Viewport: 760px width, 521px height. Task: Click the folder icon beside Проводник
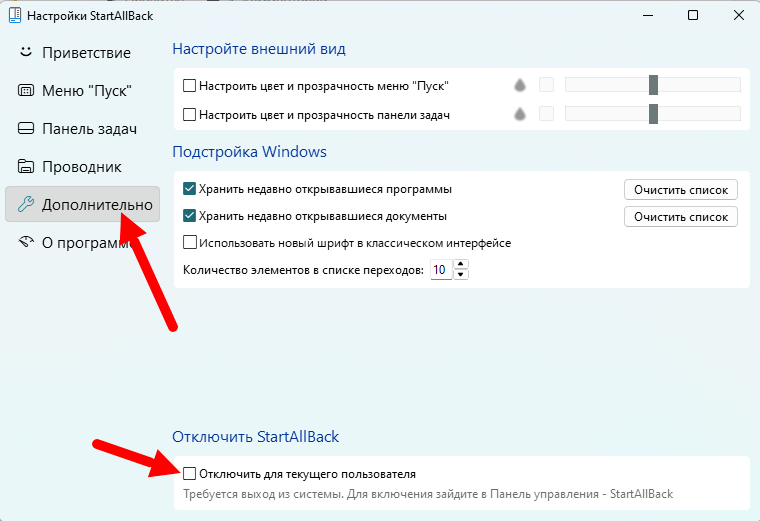[26, 166]
